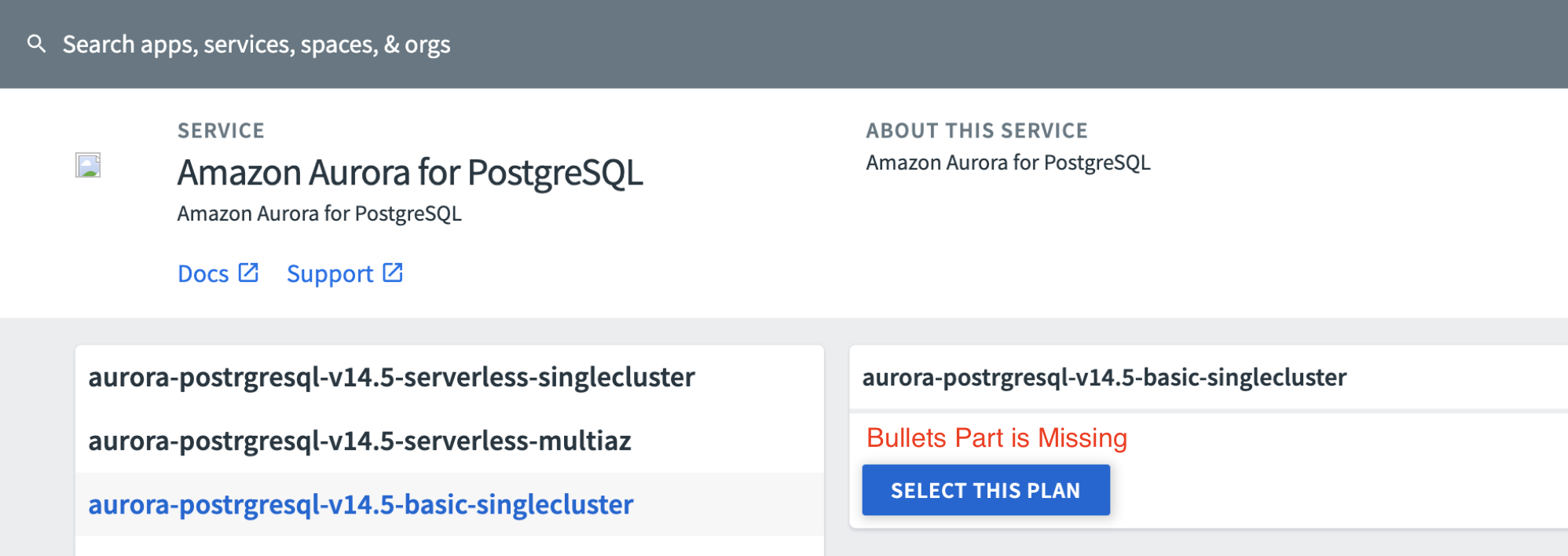Click the external-link icon beside Support

[393, 273]
